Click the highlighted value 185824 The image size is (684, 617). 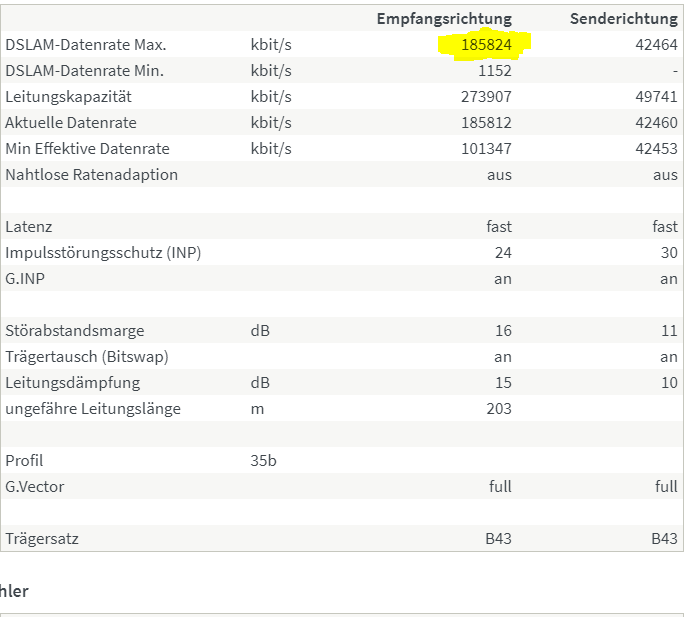[486, 45]
